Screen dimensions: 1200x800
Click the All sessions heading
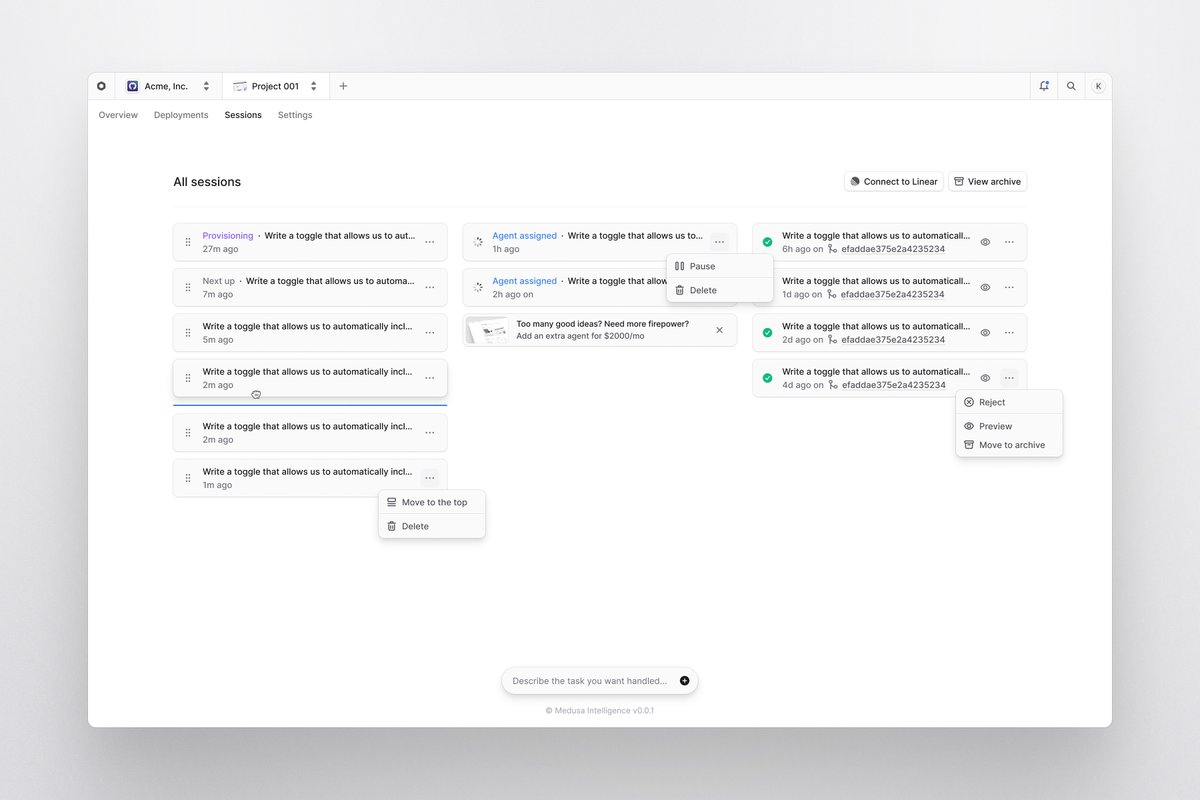207,182
